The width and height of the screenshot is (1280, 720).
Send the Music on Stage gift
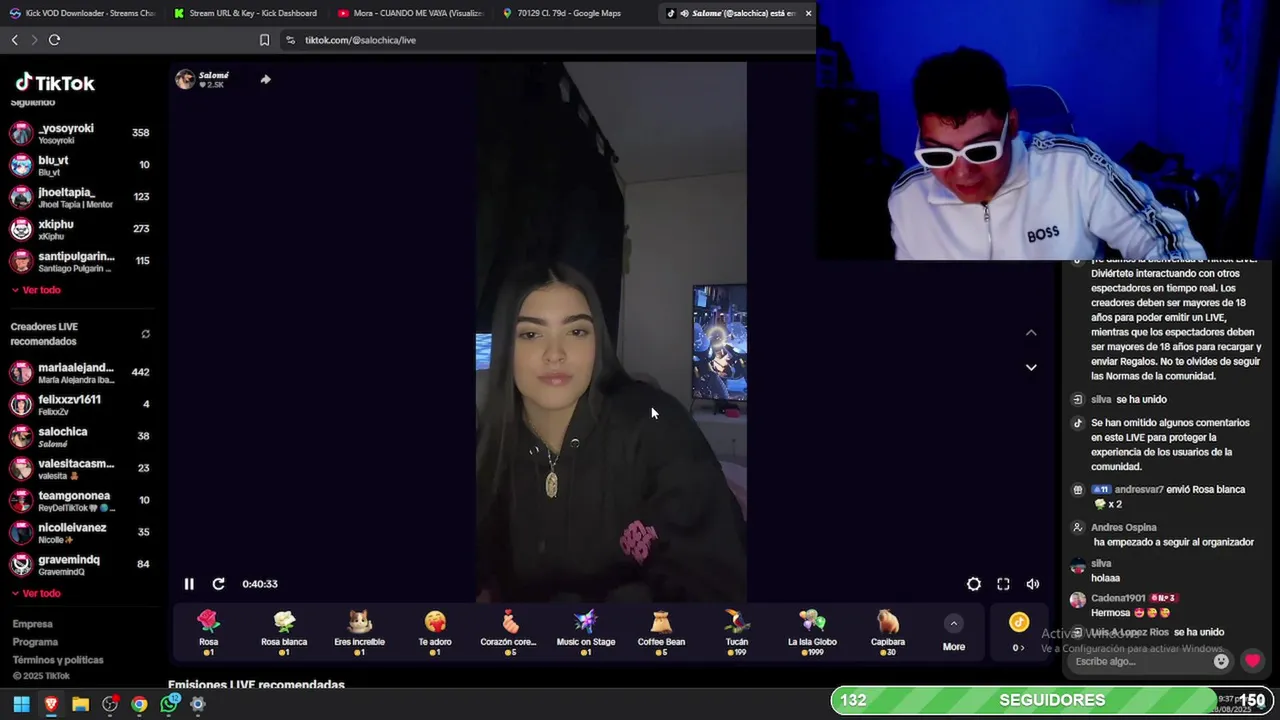coord(586,633)
